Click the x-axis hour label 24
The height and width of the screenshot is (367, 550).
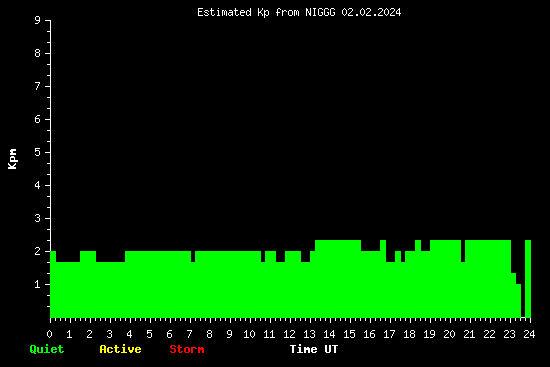[529, 334]
